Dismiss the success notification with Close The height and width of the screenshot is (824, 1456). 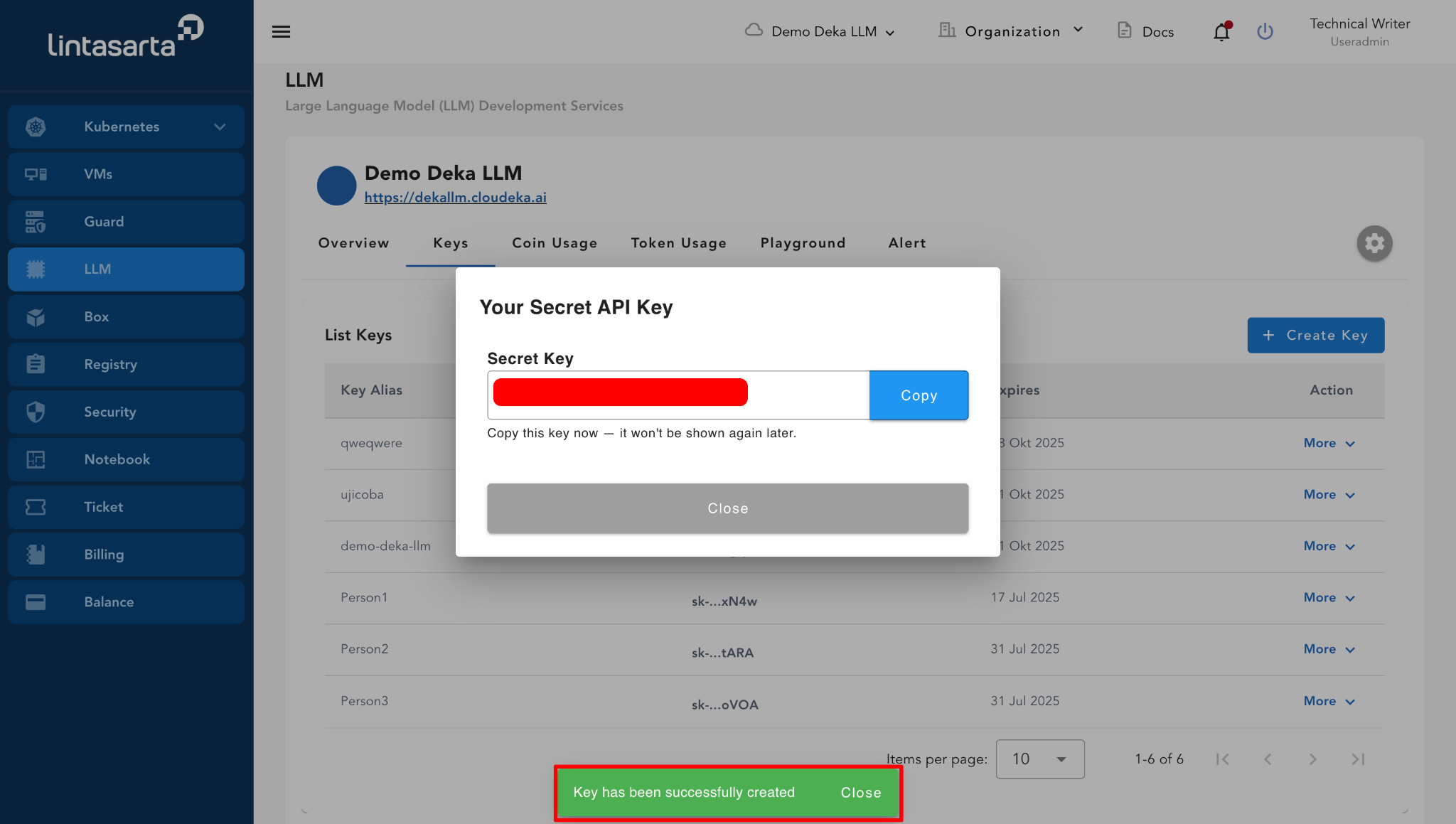[860, 793]
